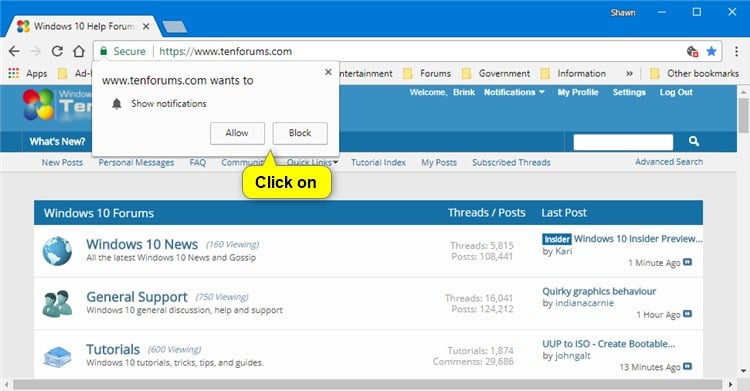
Task: Expand the Notifications dropdown
Action: tap(514, 92)
